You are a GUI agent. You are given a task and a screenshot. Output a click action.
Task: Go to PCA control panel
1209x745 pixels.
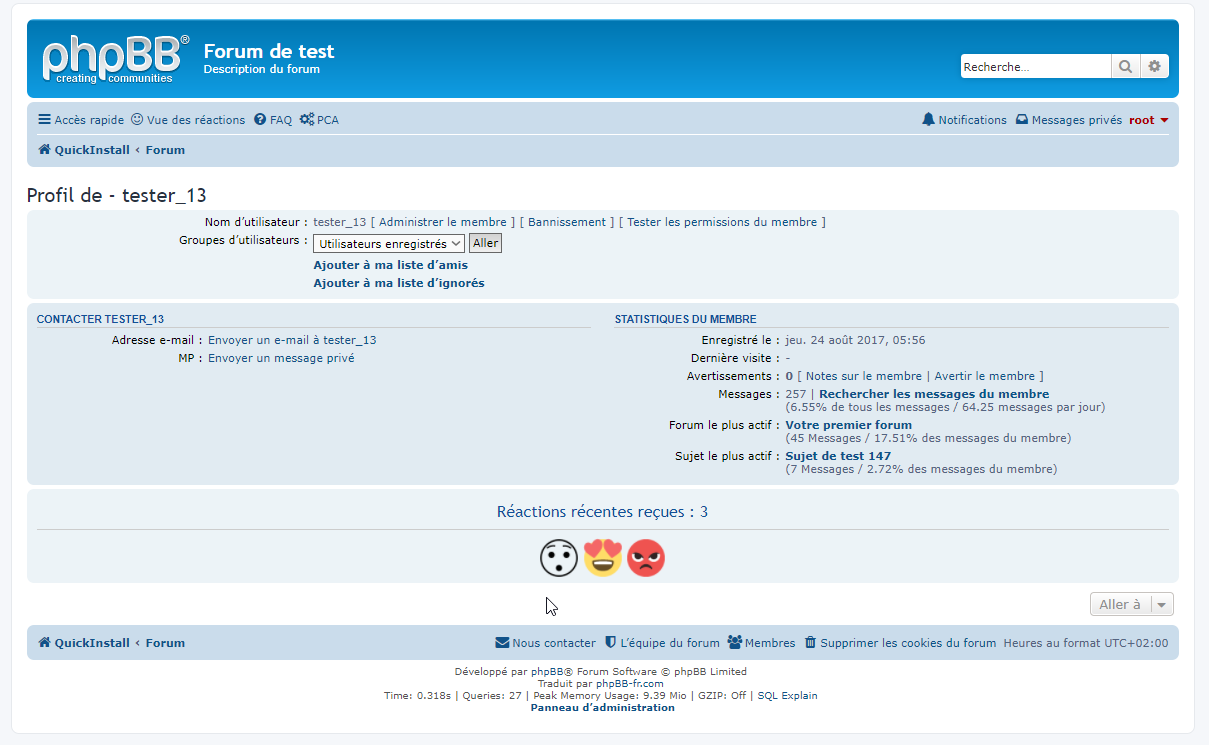(319, 120)
